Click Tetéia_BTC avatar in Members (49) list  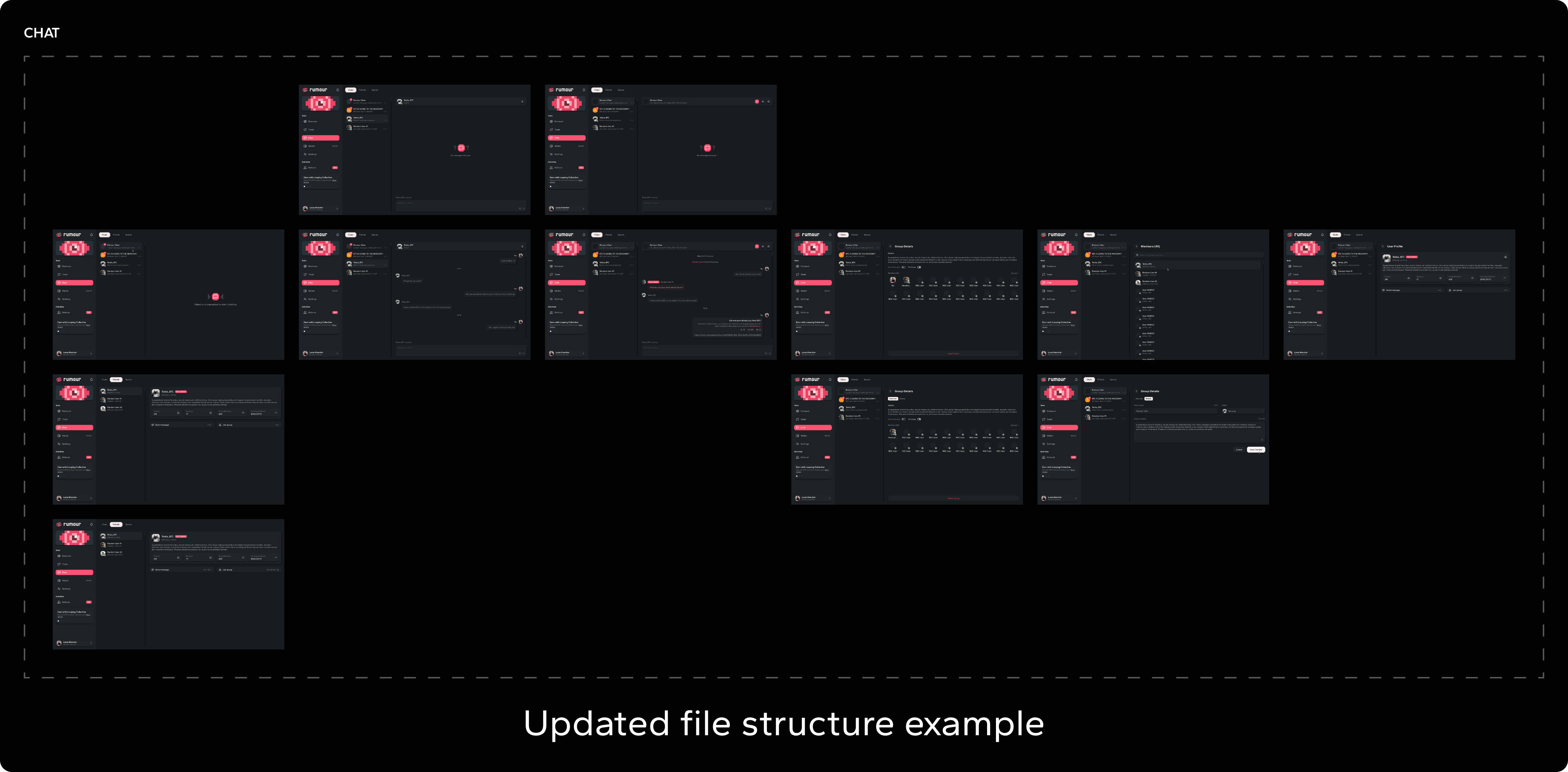[x=1138, y=265]
